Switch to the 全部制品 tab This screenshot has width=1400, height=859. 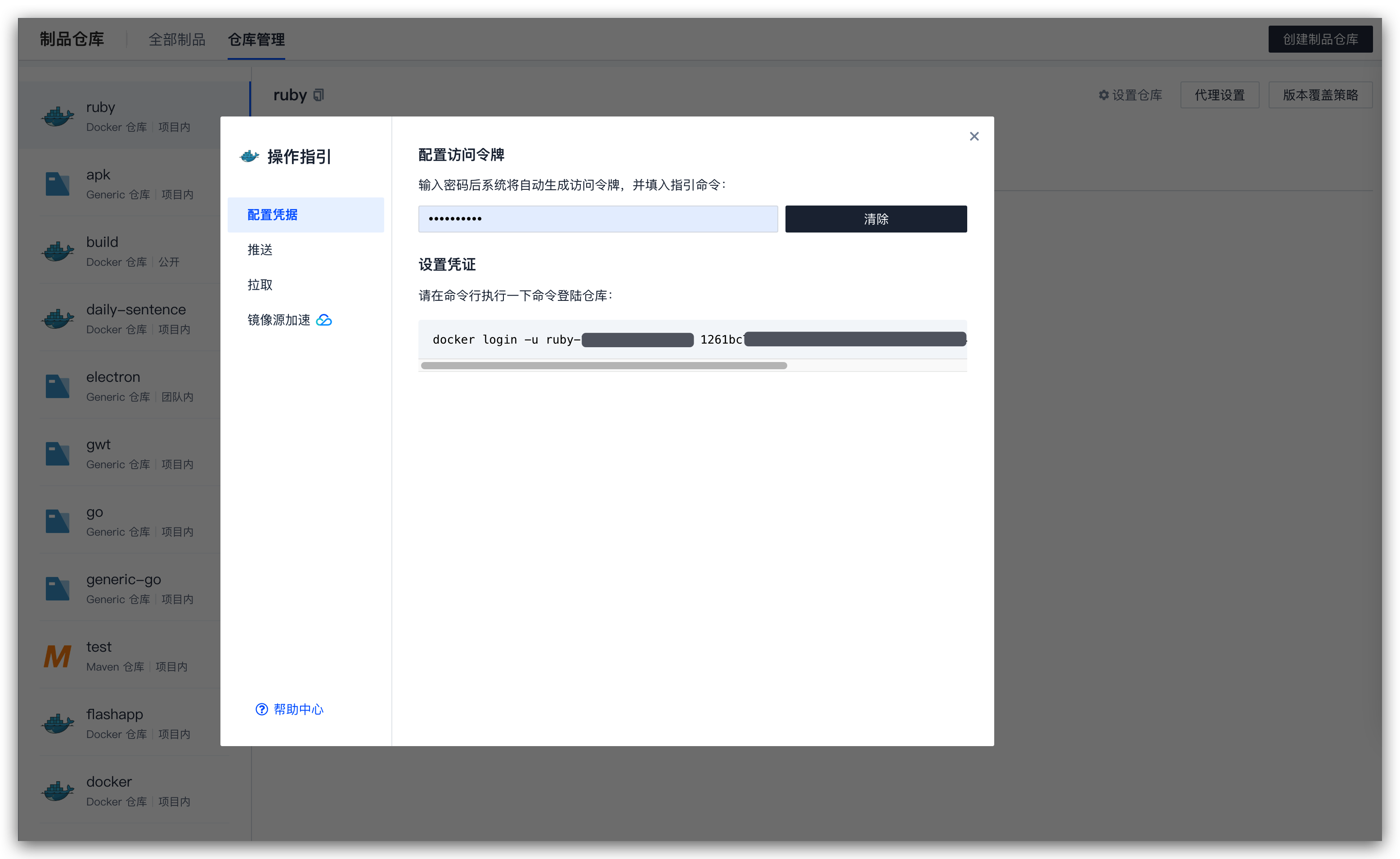pyautogui.click(x=177, y=39)
